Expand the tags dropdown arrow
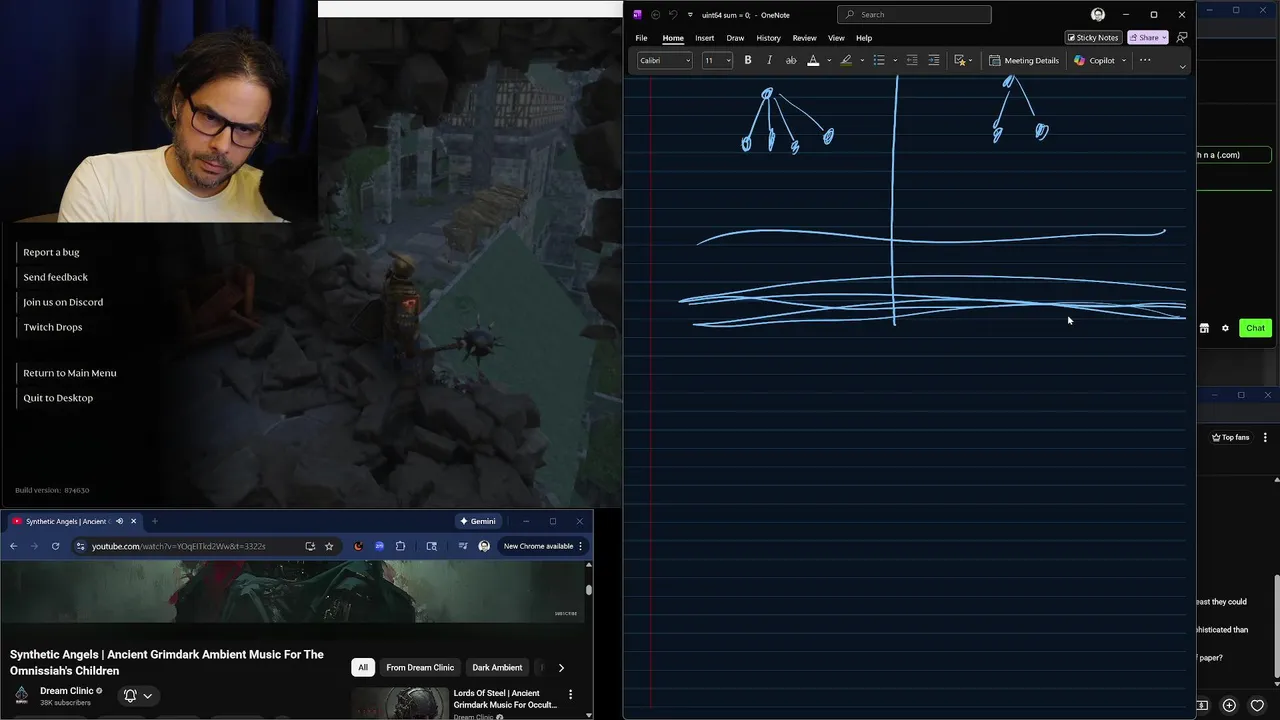This screenshot has width=1280, height=720. click(971, 60)
